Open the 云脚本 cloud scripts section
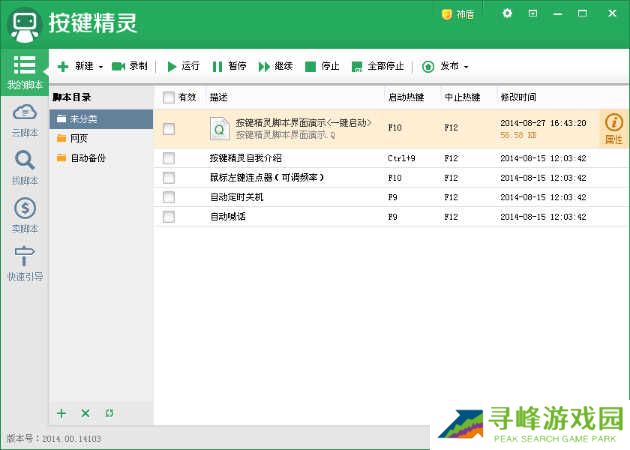630x450 pixels. click(x=24, y=119)
